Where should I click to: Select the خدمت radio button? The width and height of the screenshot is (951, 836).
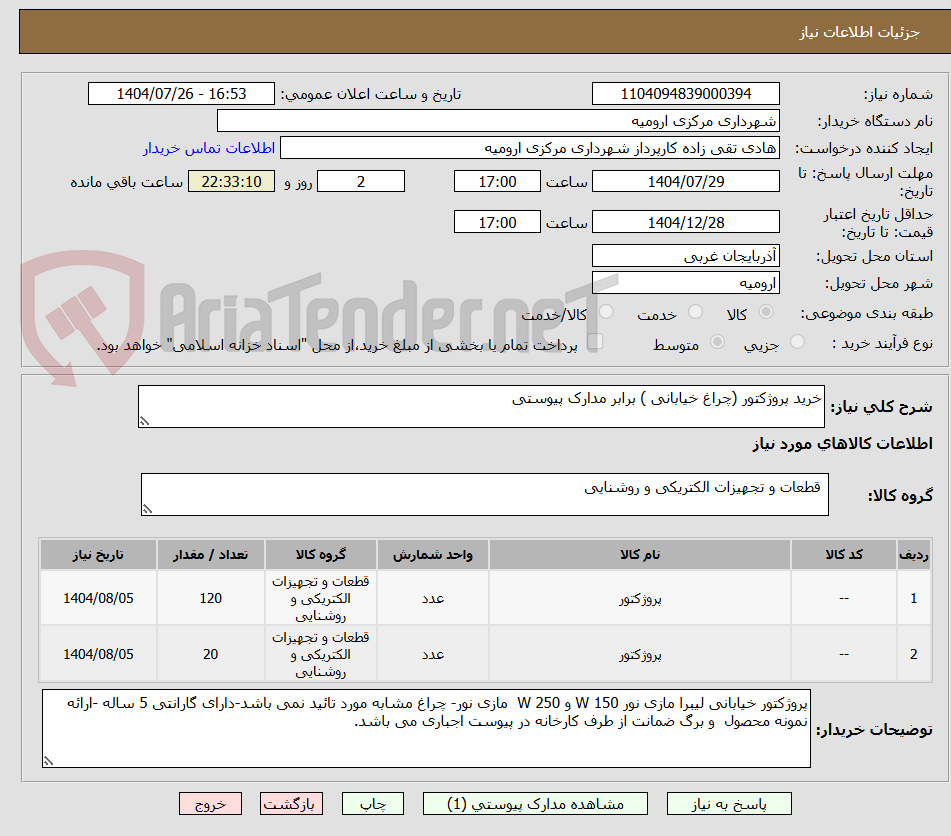click(697, 313)
